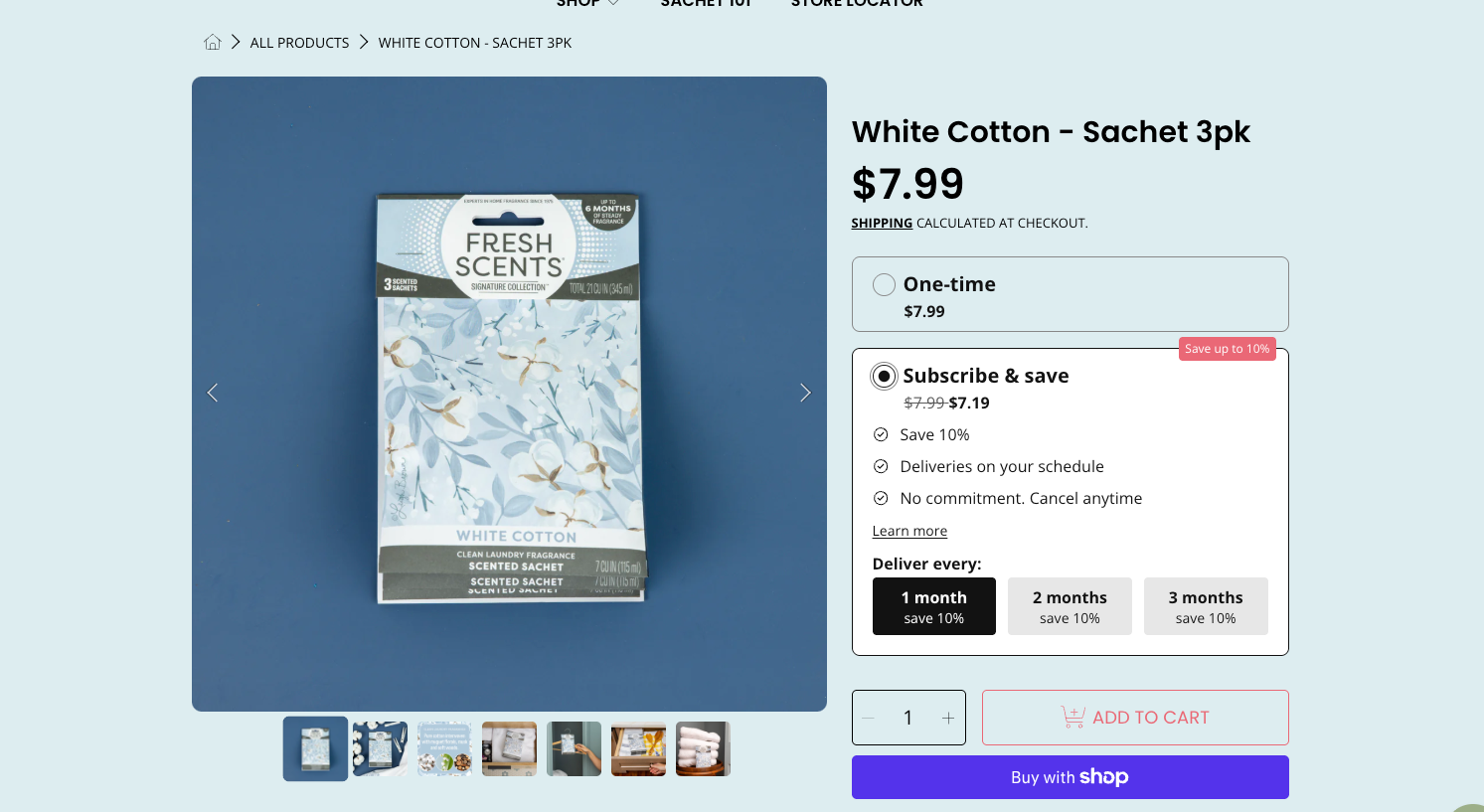Click the cart icon on Add to Cart
Image resolution: width=1484 pixels, height=812 pixels.
point(1072,717)
